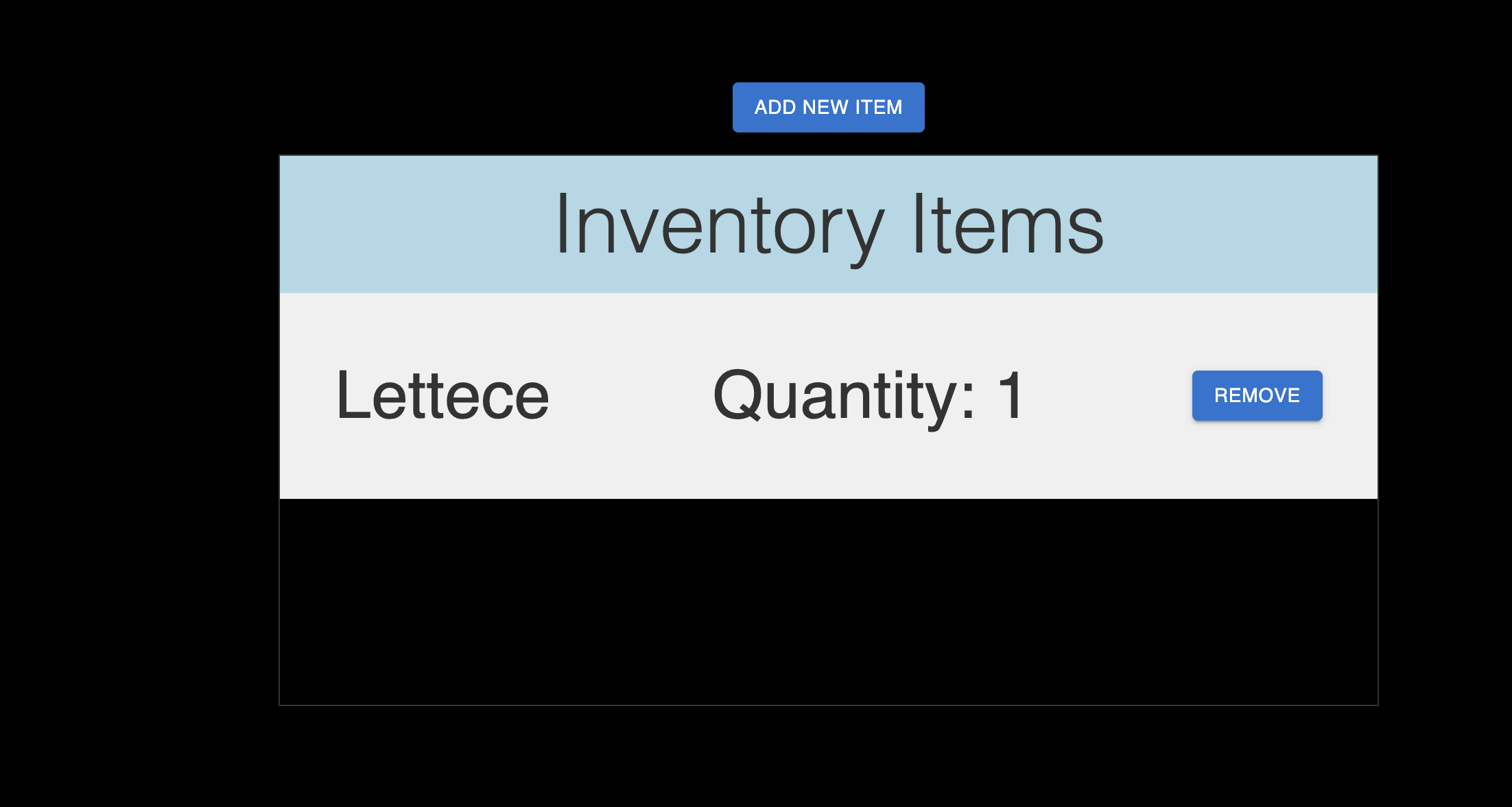Click the Inventory Items title text
This screenshot has width=1512, height=807.
click(829, 225)
